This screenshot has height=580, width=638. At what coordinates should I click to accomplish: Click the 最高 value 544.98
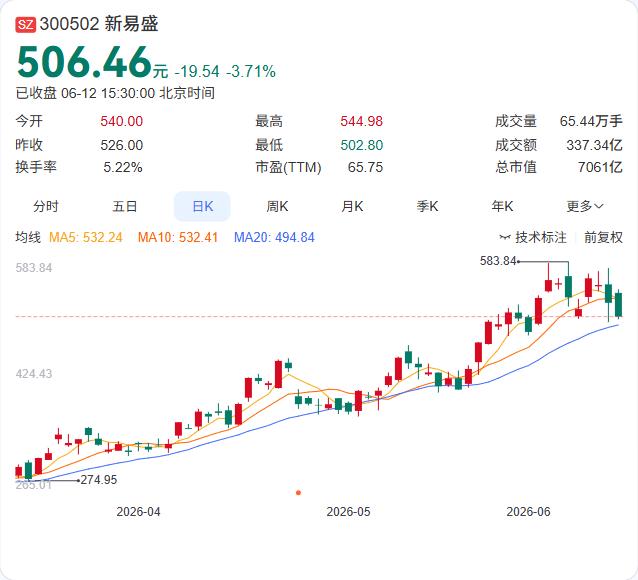(x=361, y=121)
